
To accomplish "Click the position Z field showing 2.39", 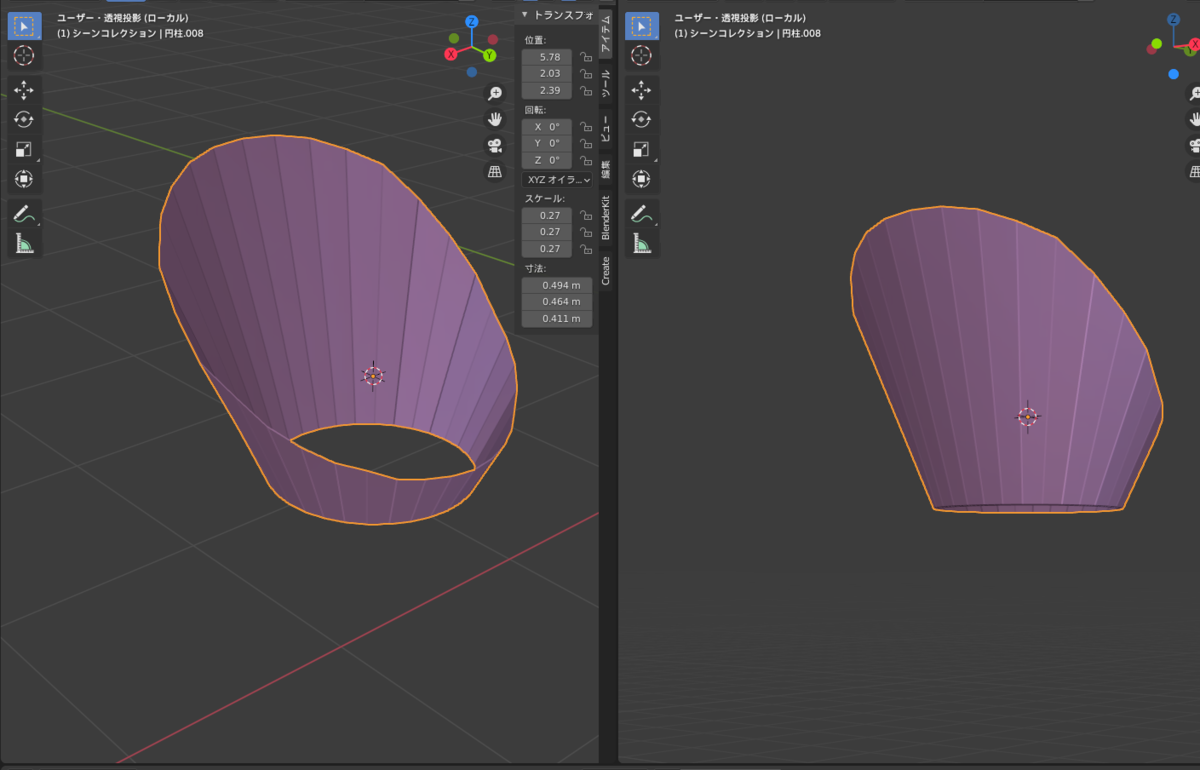I will coord(547,91).
